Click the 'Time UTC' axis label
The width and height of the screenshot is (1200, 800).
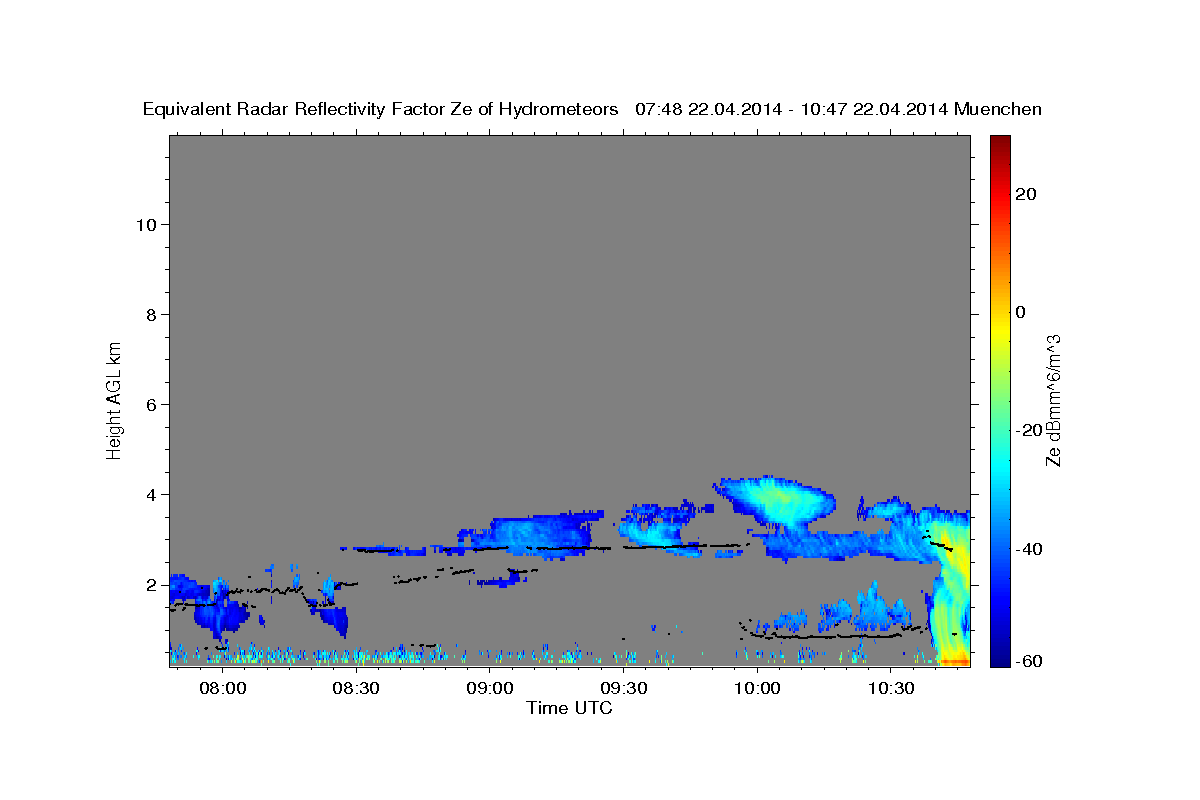click(x=569, y=708)
